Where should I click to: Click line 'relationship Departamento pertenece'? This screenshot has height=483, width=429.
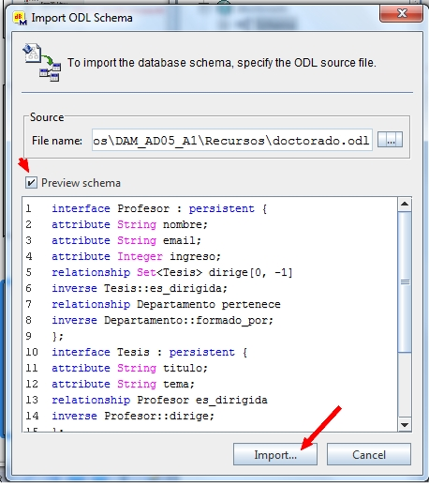[166, 304]
